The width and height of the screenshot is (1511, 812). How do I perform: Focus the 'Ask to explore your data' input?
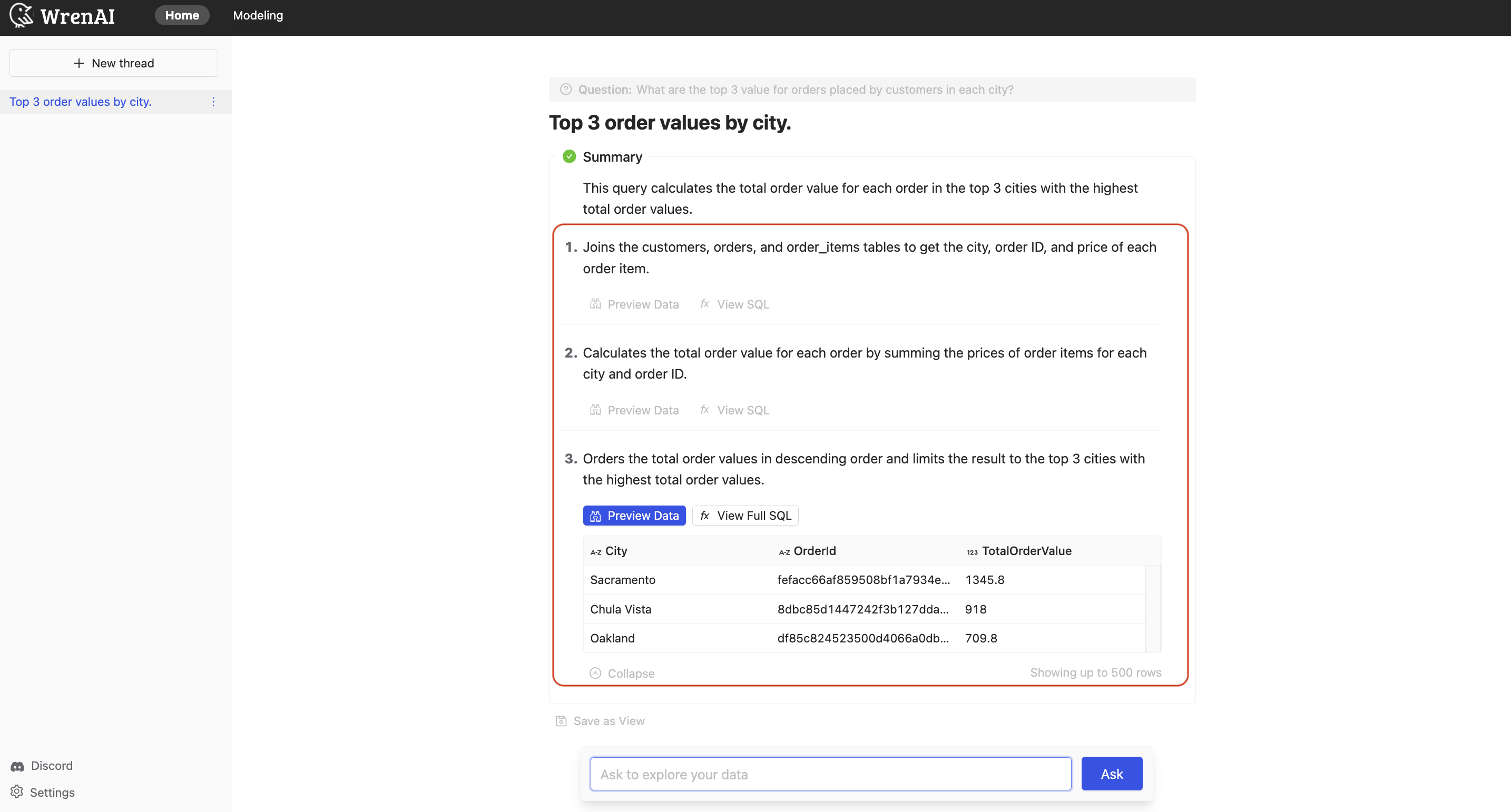831,774
